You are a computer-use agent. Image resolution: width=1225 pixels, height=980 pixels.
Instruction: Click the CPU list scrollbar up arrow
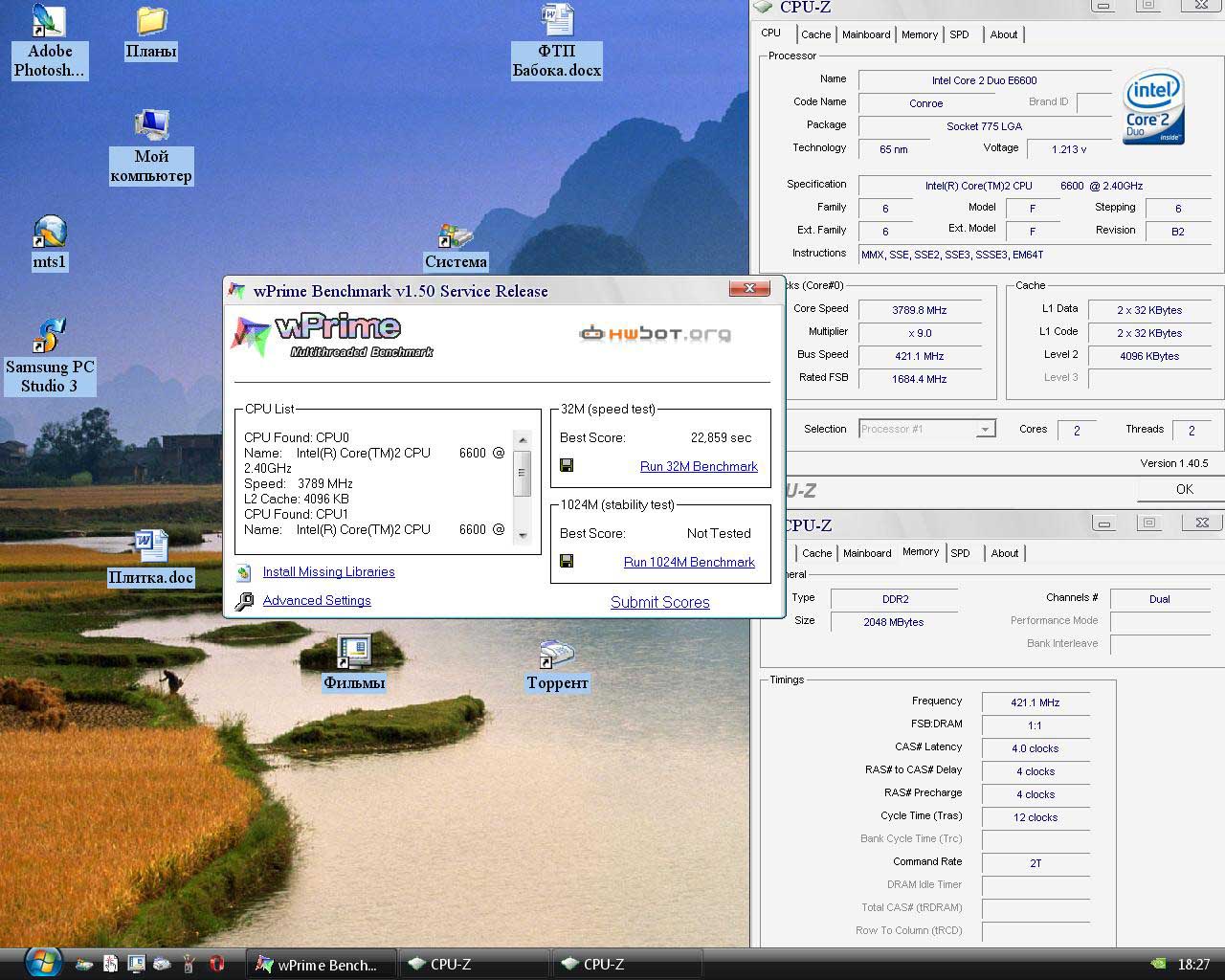522,439
